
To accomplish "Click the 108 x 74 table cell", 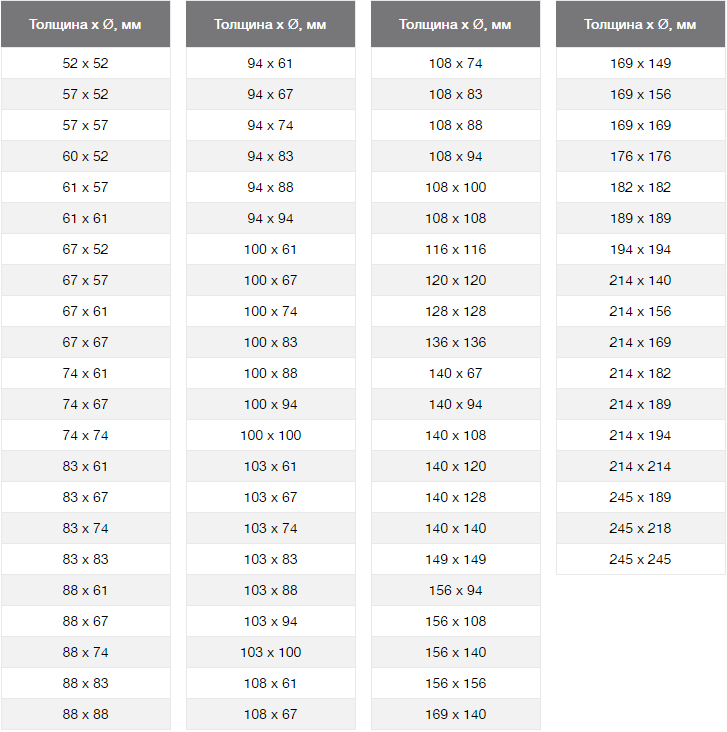I will pos(455,63).
